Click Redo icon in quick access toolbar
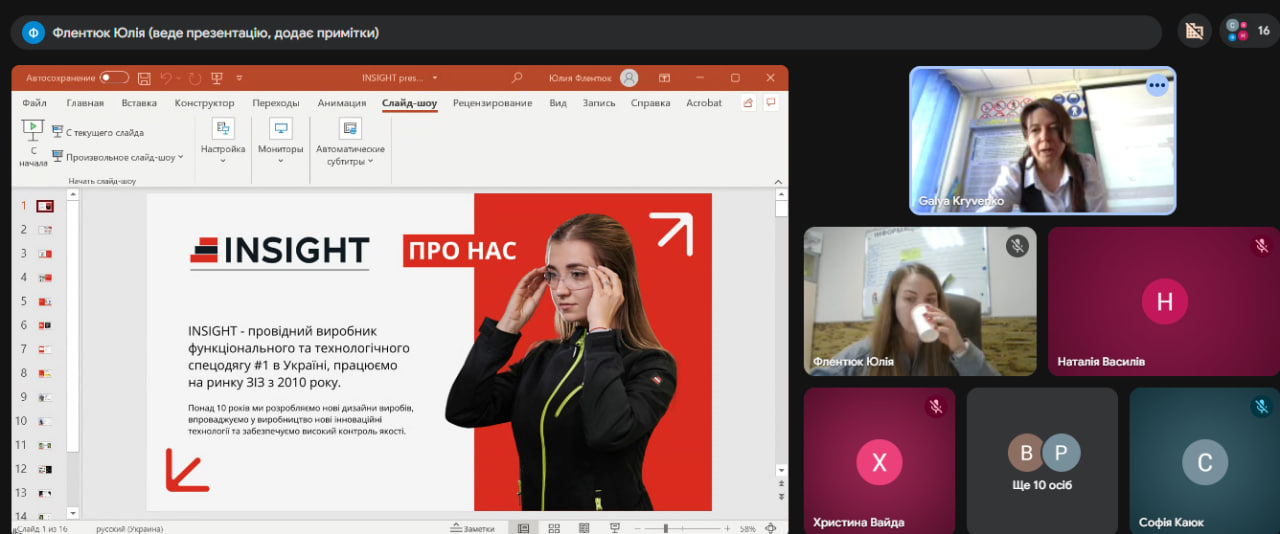The width and height of the screenshot is (1280, 534). [194, 78]
